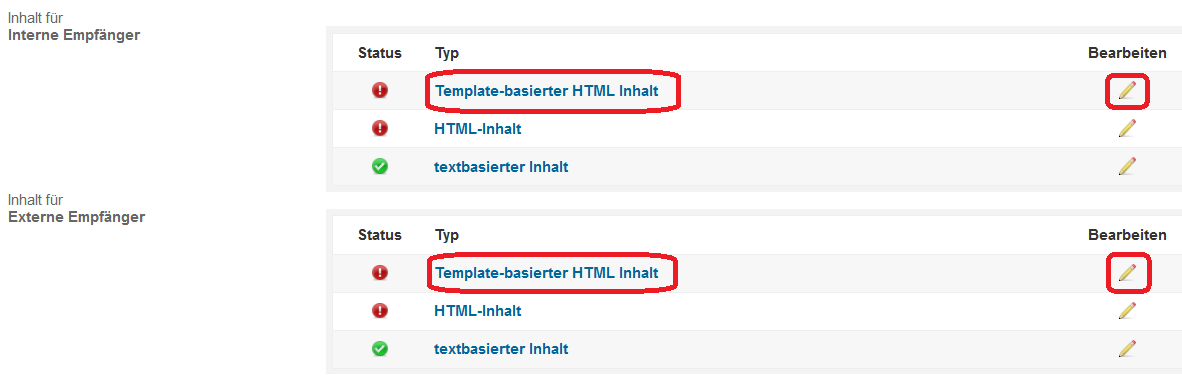
Task: Click red error status of internal Template-basierter HTML Inhalt
Action: click(380, 90)
